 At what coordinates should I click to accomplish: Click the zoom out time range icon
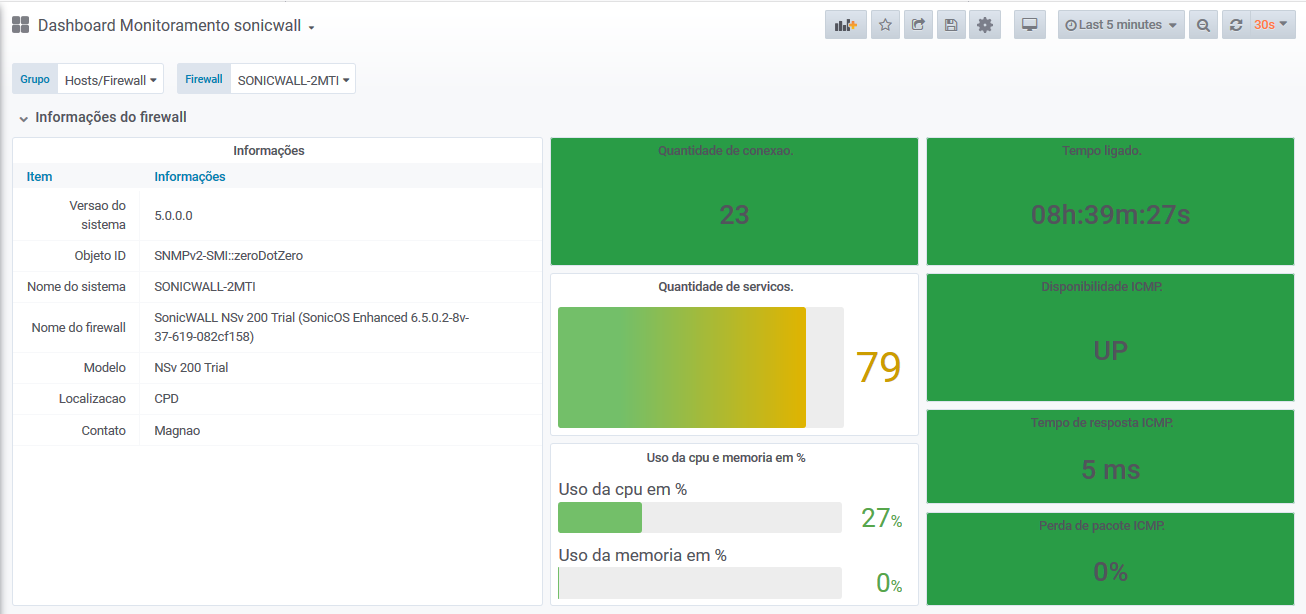point(1203,25)
